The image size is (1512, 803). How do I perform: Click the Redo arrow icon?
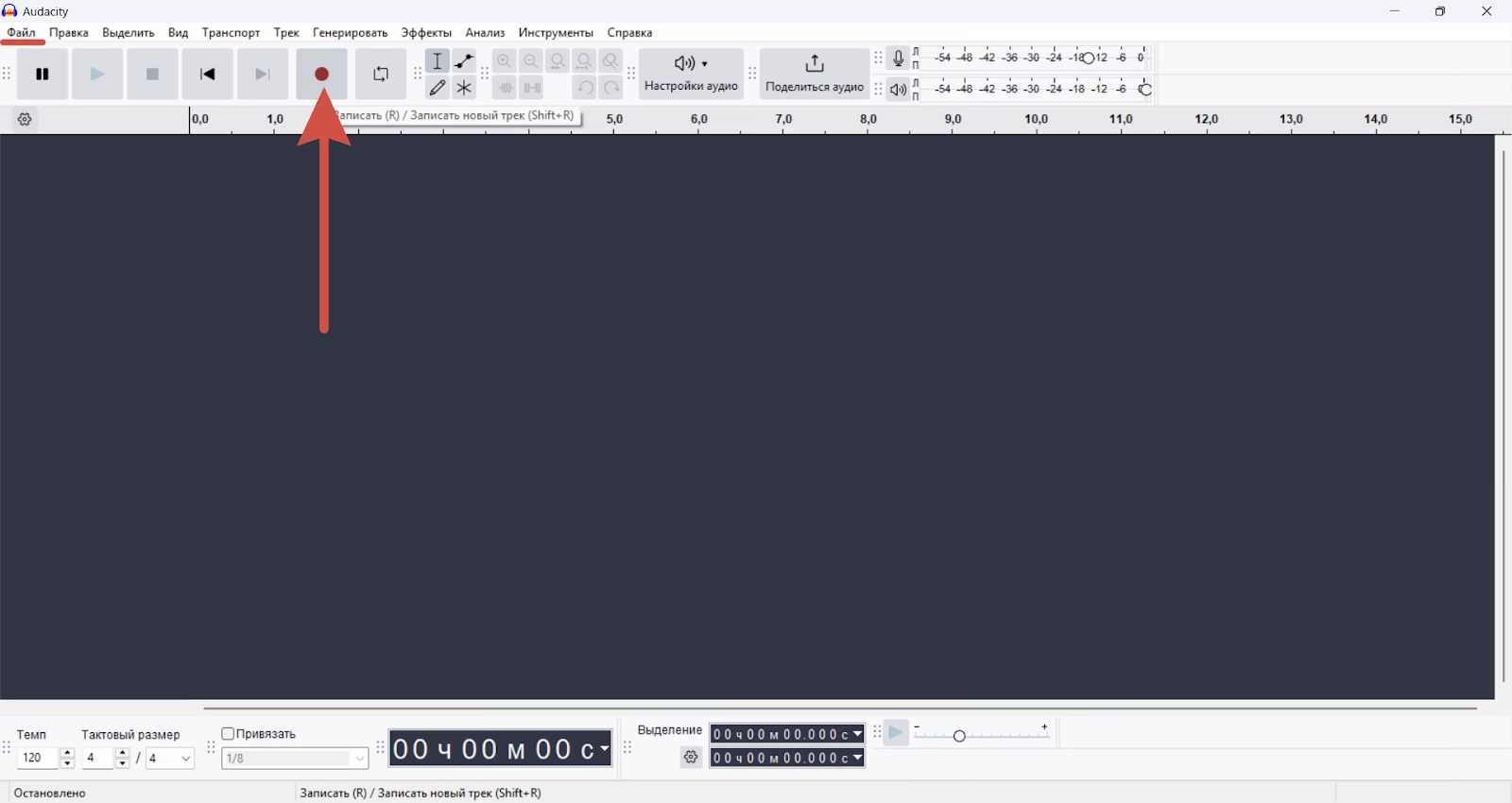coord(611,88)
